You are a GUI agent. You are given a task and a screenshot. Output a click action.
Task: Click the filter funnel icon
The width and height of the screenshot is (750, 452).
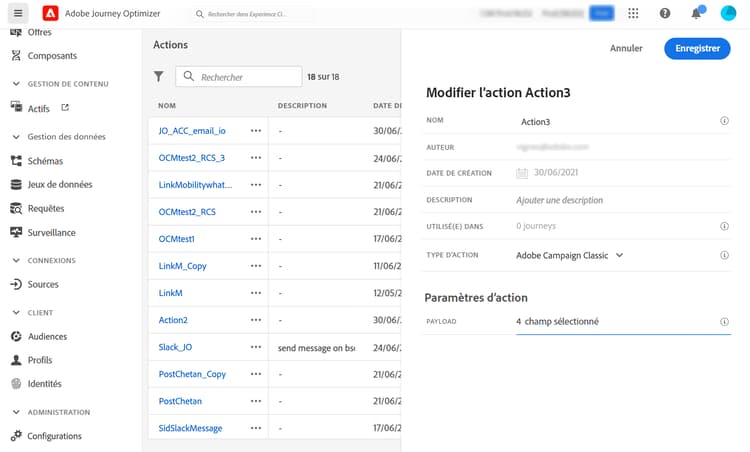coord(159,76)
